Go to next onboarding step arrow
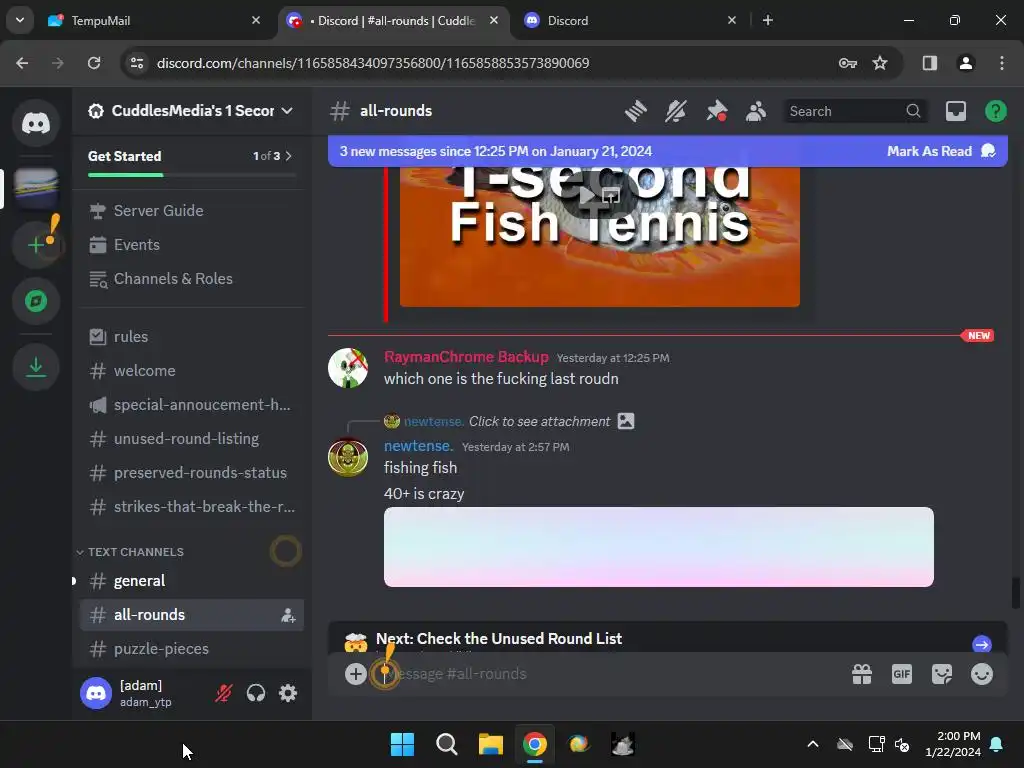This screenshot has height=768, width=1024. coord(982,645)
